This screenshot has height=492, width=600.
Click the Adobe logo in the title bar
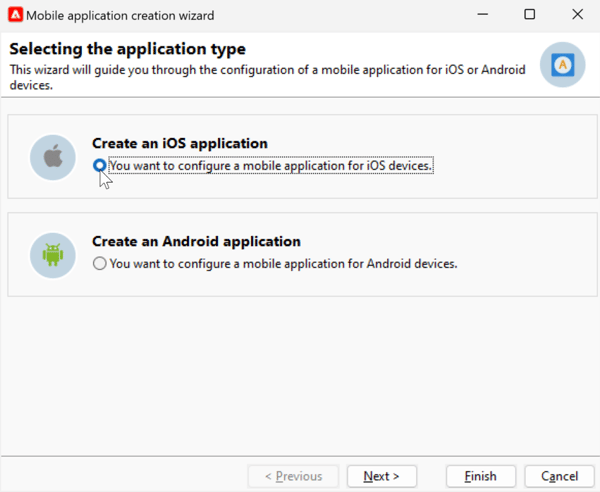(x=14, y=15)
